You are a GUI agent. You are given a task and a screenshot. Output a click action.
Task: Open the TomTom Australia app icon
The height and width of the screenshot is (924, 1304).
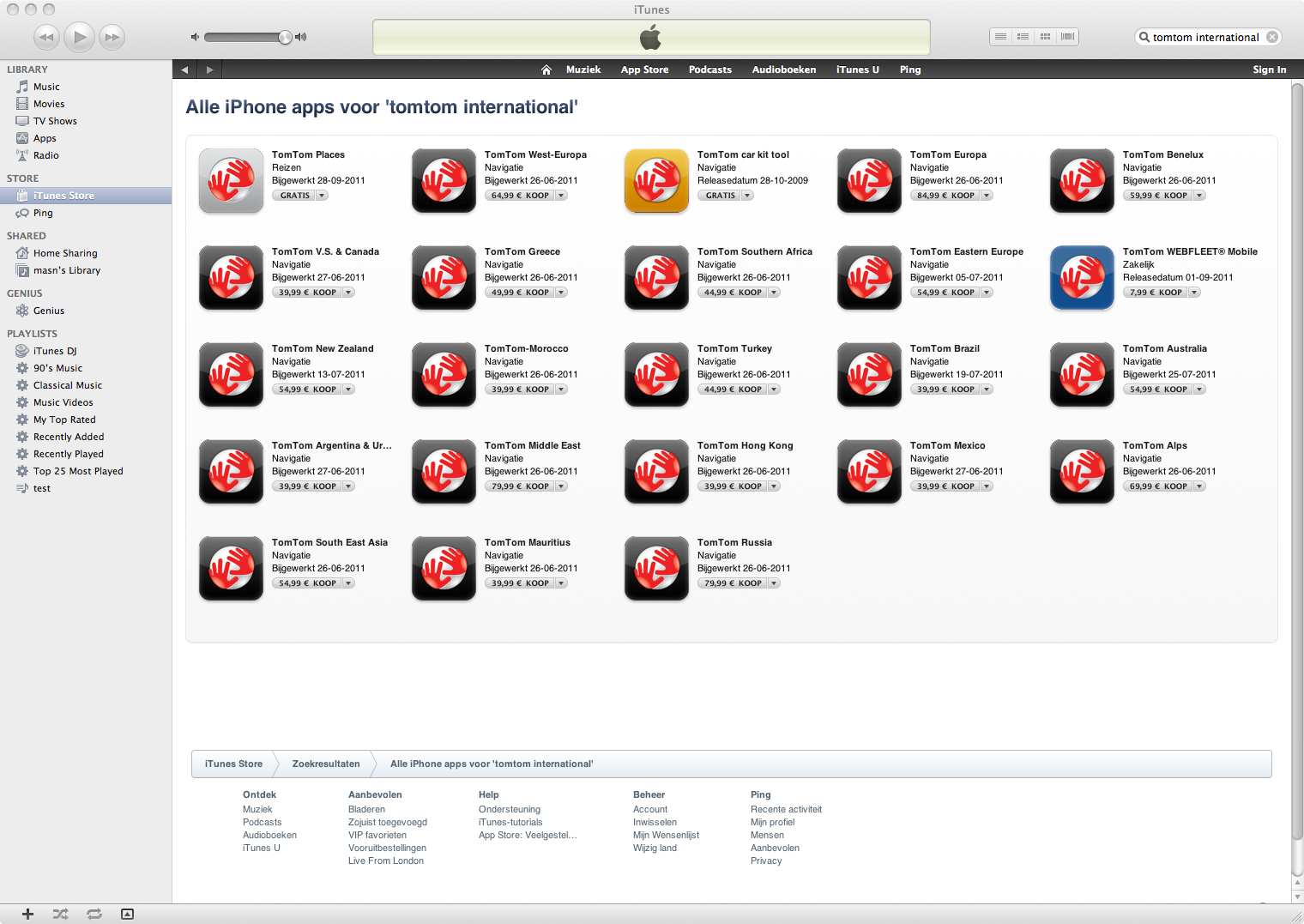tap(1082, 375)
